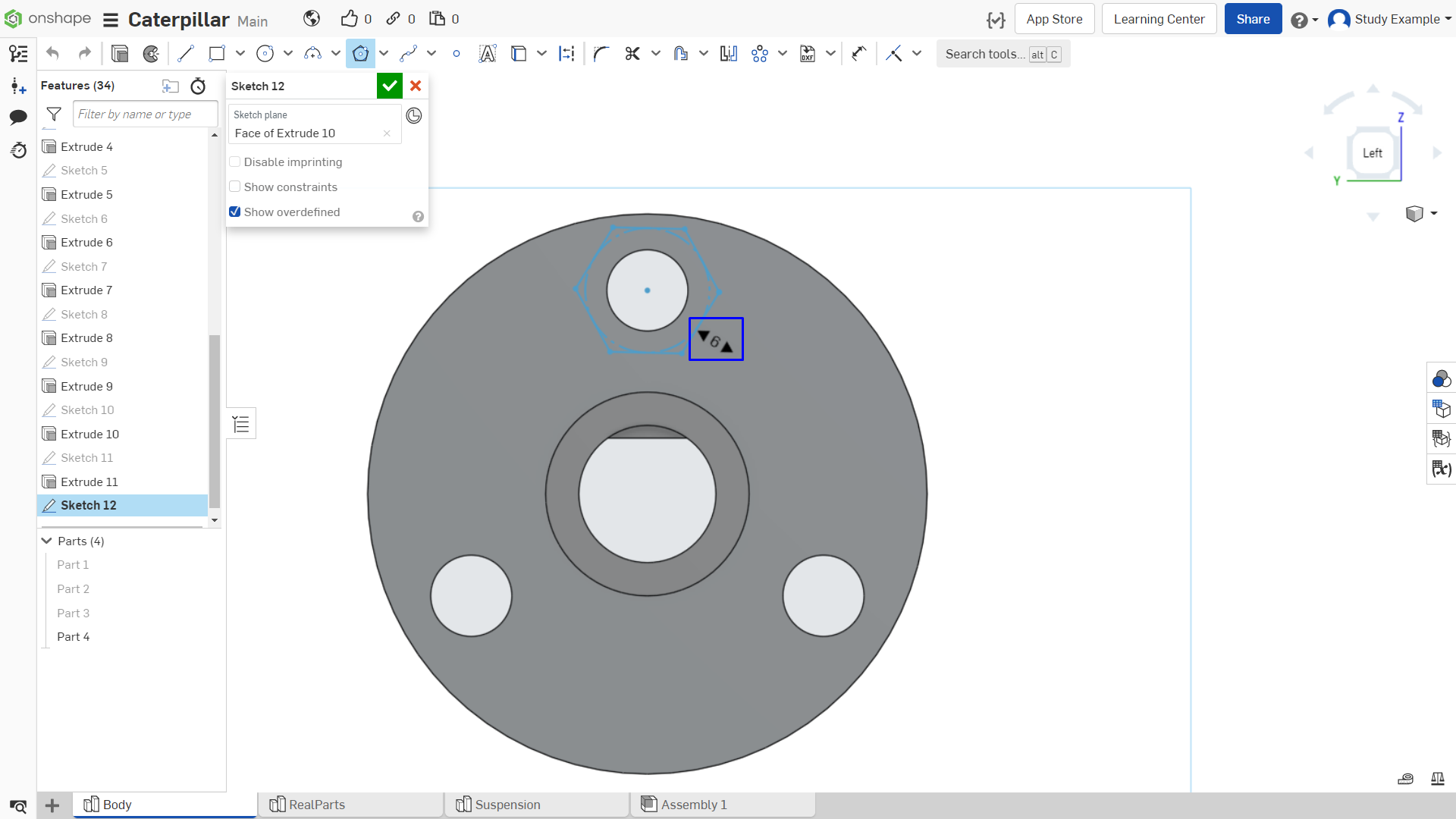Select Extrude 10 in the feature list
The height and width of the screenshot is (819, 1456).
click(x=122, y=434)
